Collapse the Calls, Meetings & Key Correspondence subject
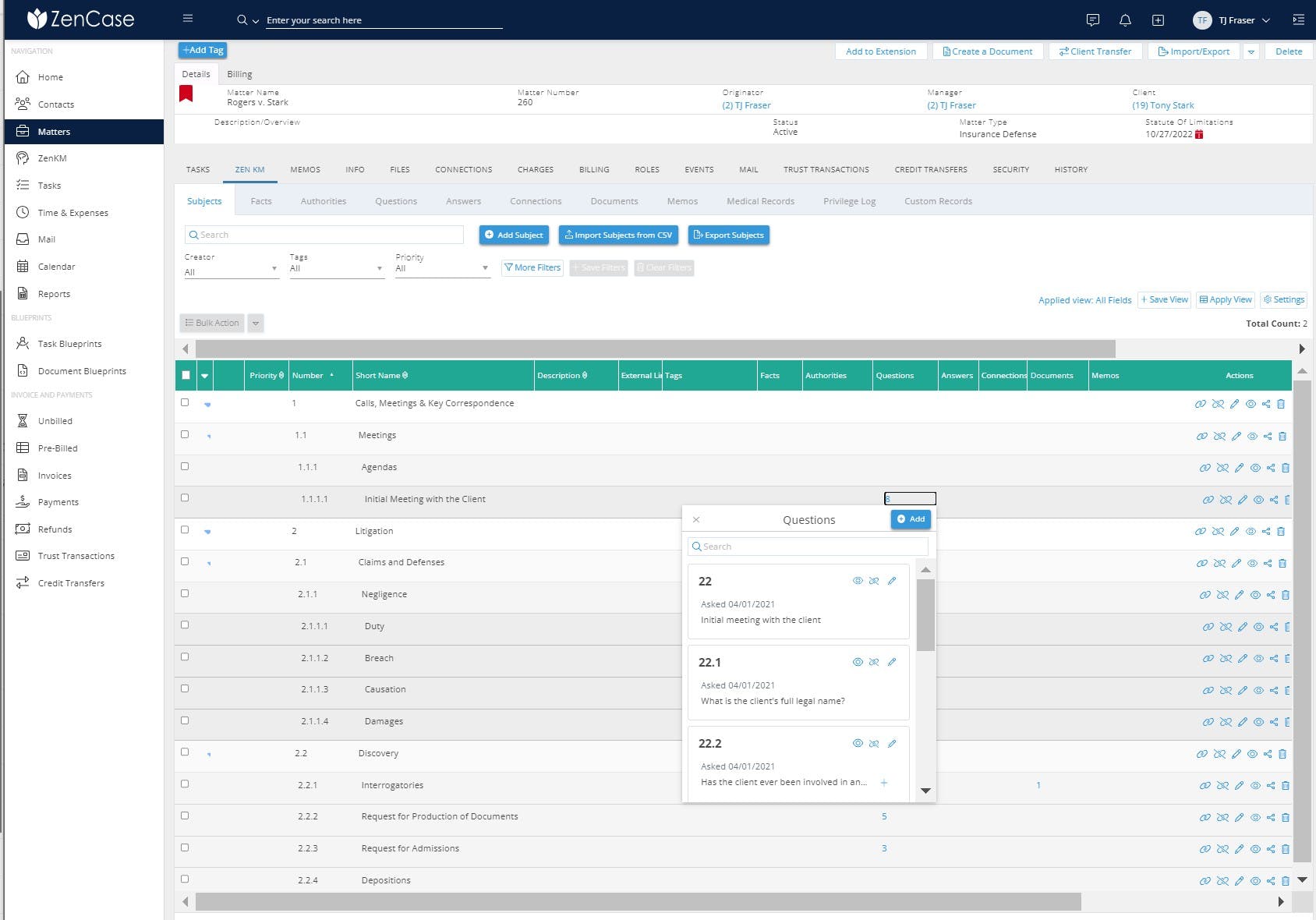 (x=207, y=404)
